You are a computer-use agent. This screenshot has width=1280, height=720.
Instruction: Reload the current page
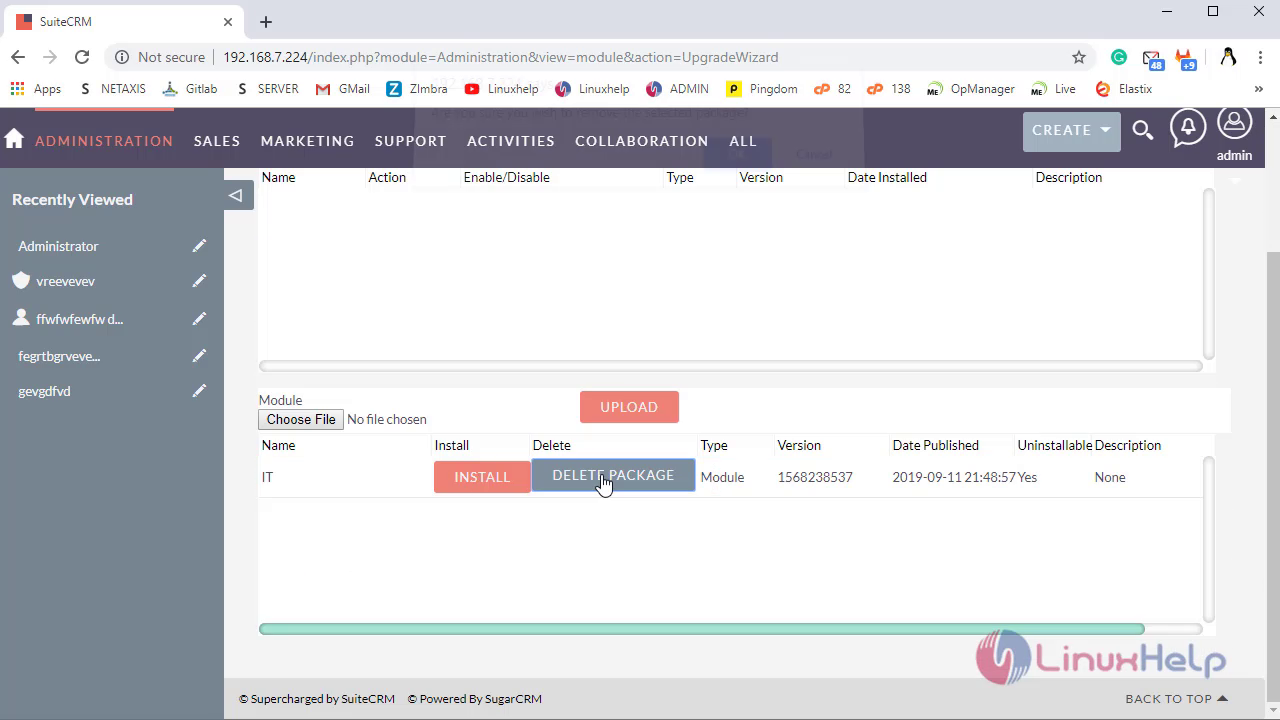[82, 57]
